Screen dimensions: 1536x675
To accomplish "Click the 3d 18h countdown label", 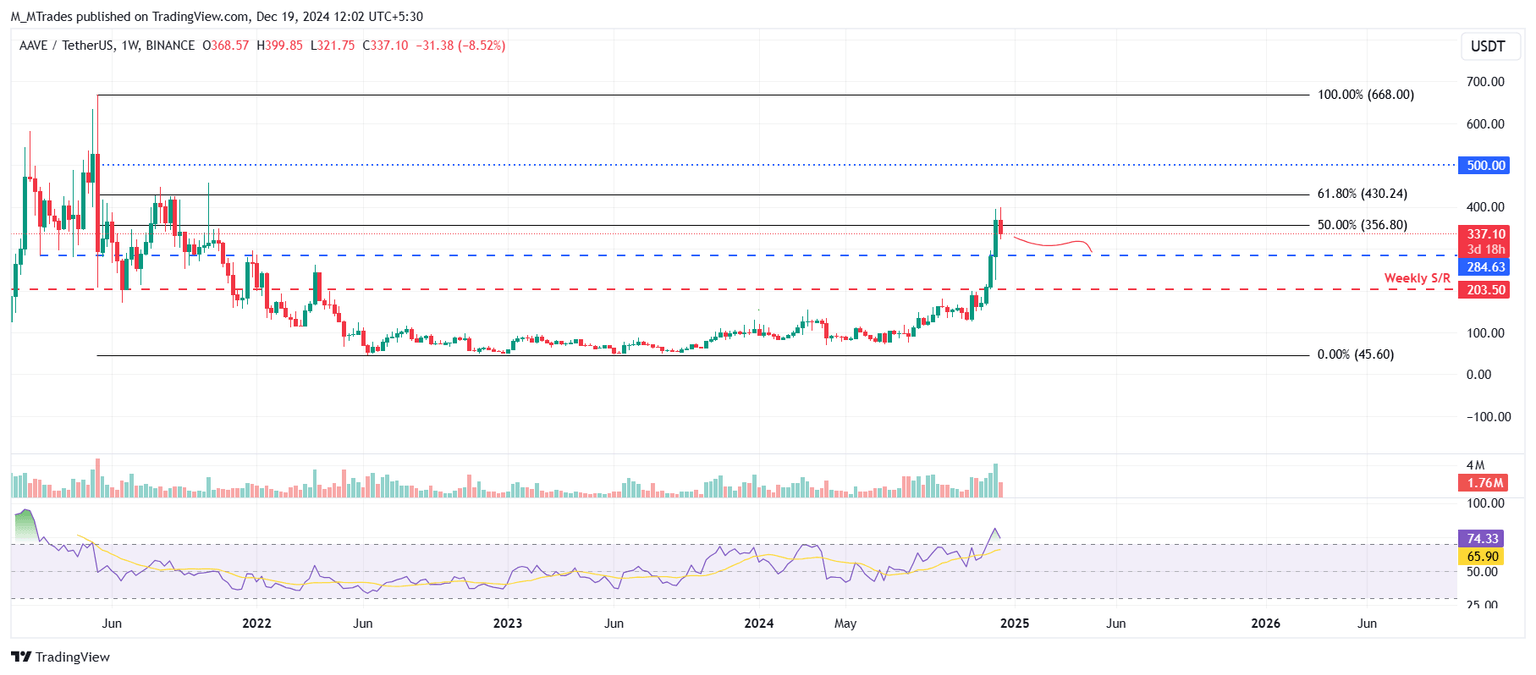I will 1484,248.
